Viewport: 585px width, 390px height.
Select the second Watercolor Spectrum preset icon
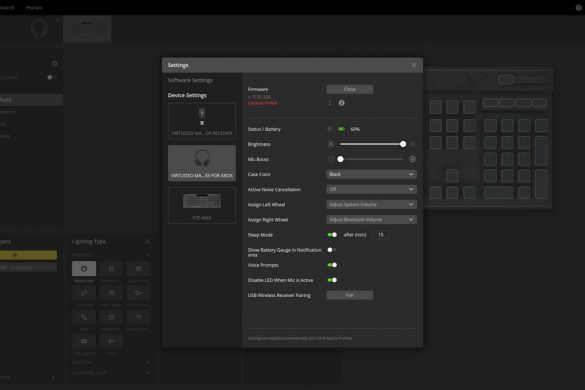click(111, 269)
